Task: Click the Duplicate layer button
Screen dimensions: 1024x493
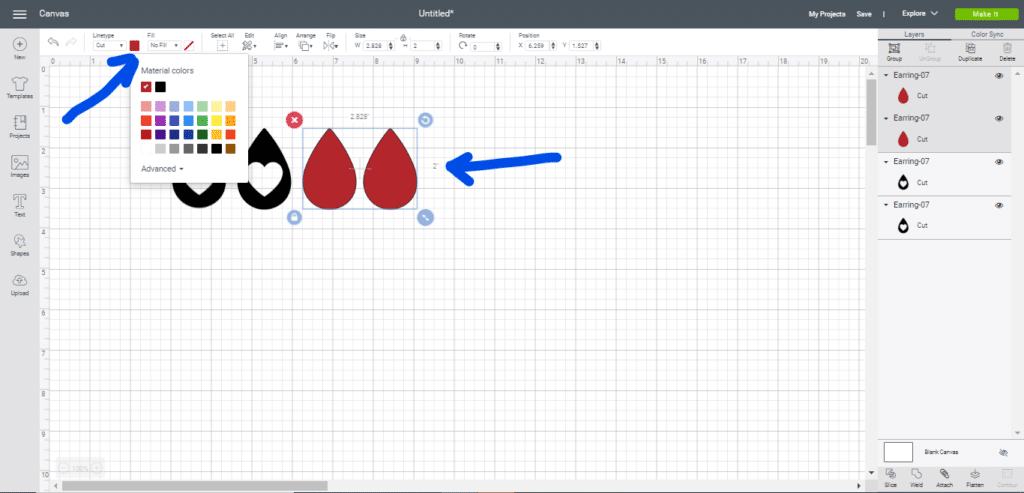Action: click(970, 51)
